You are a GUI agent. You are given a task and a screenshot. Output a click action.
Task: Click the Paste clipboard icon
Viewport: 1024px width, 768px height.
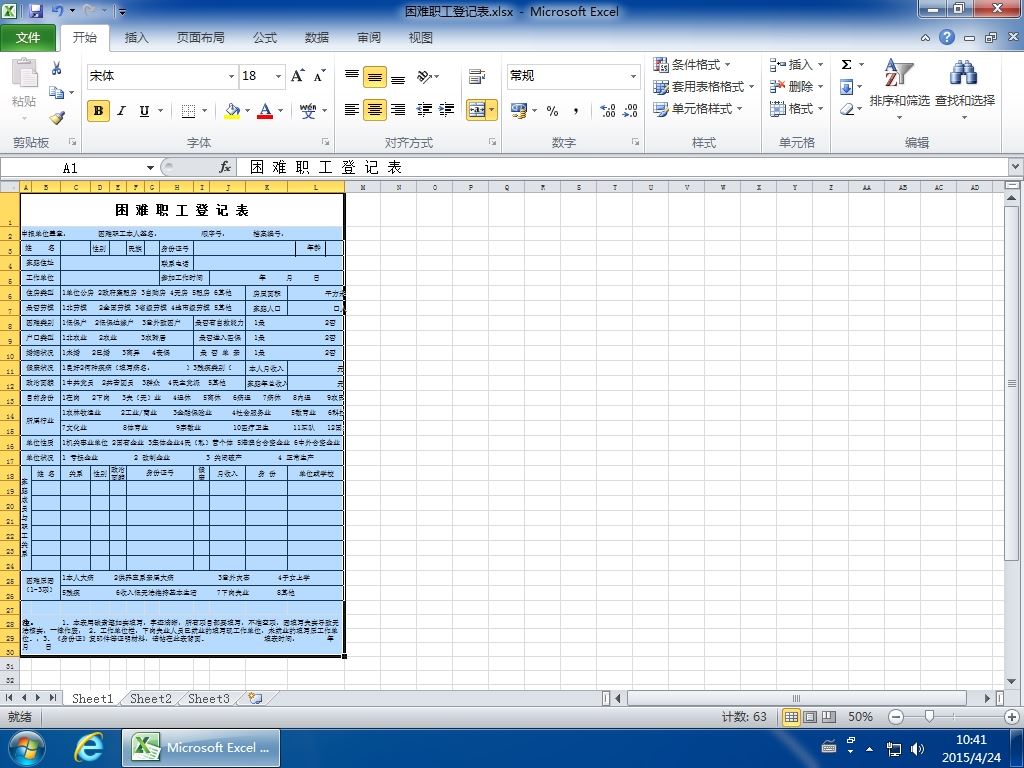[x=24, y=73]
